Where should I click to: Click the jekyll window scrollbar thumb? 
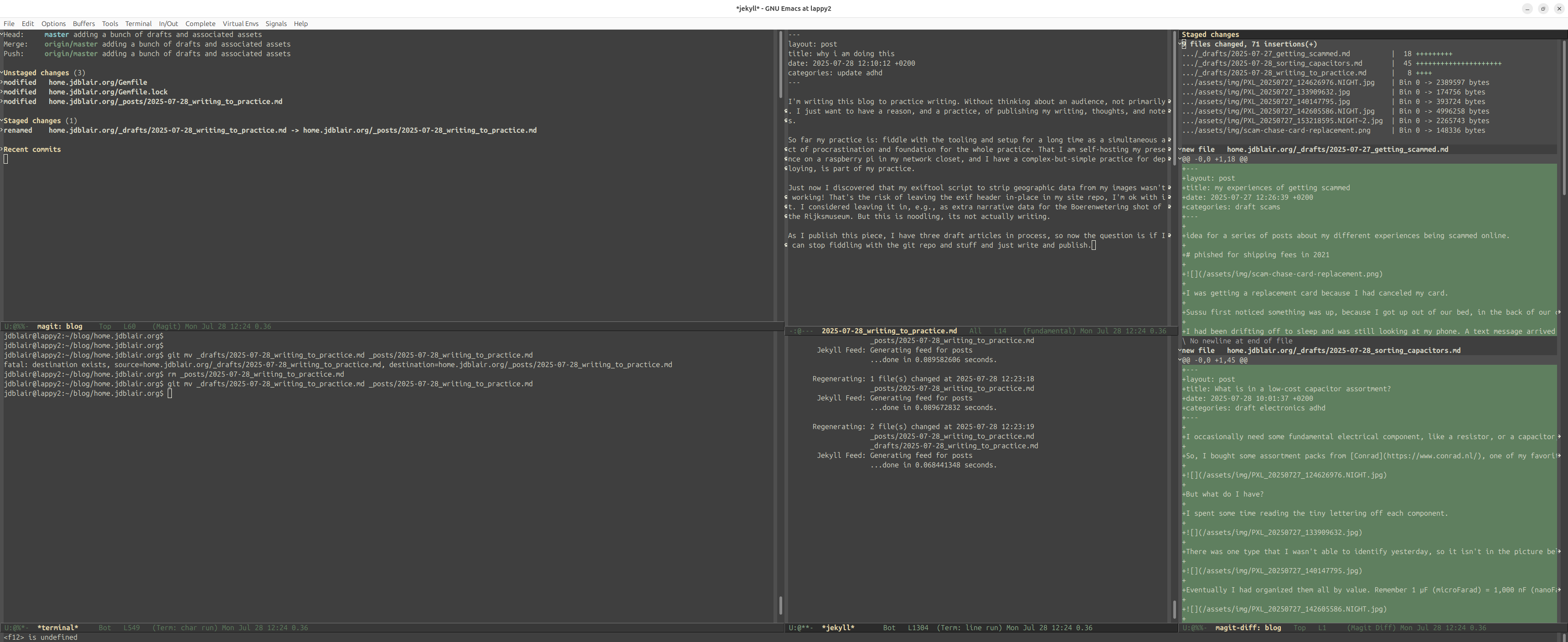pos(1175,610)
